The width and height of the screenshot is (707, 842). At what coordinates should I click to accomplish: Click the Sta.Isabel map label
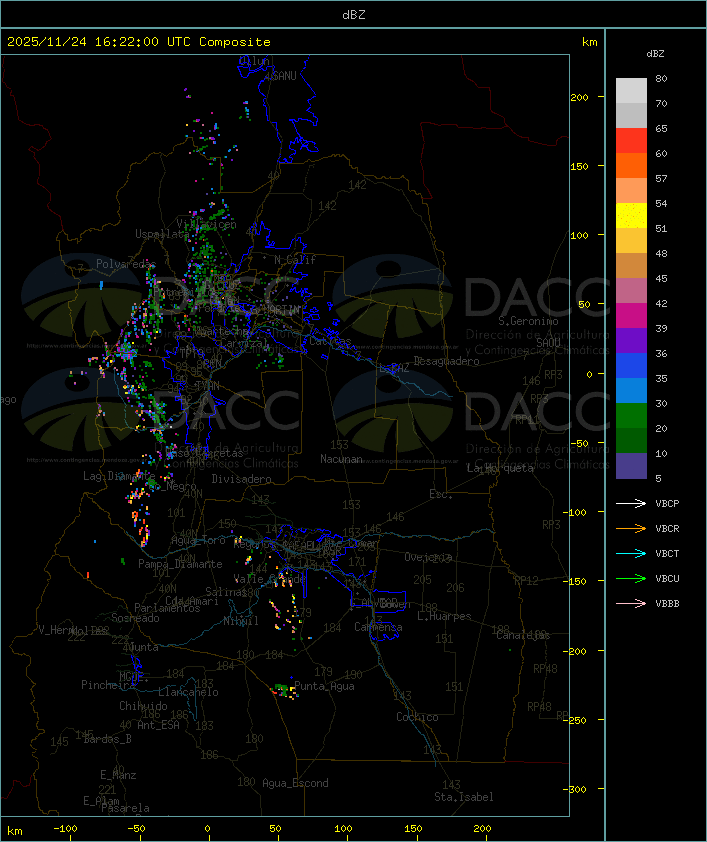(x=464, y=797)
